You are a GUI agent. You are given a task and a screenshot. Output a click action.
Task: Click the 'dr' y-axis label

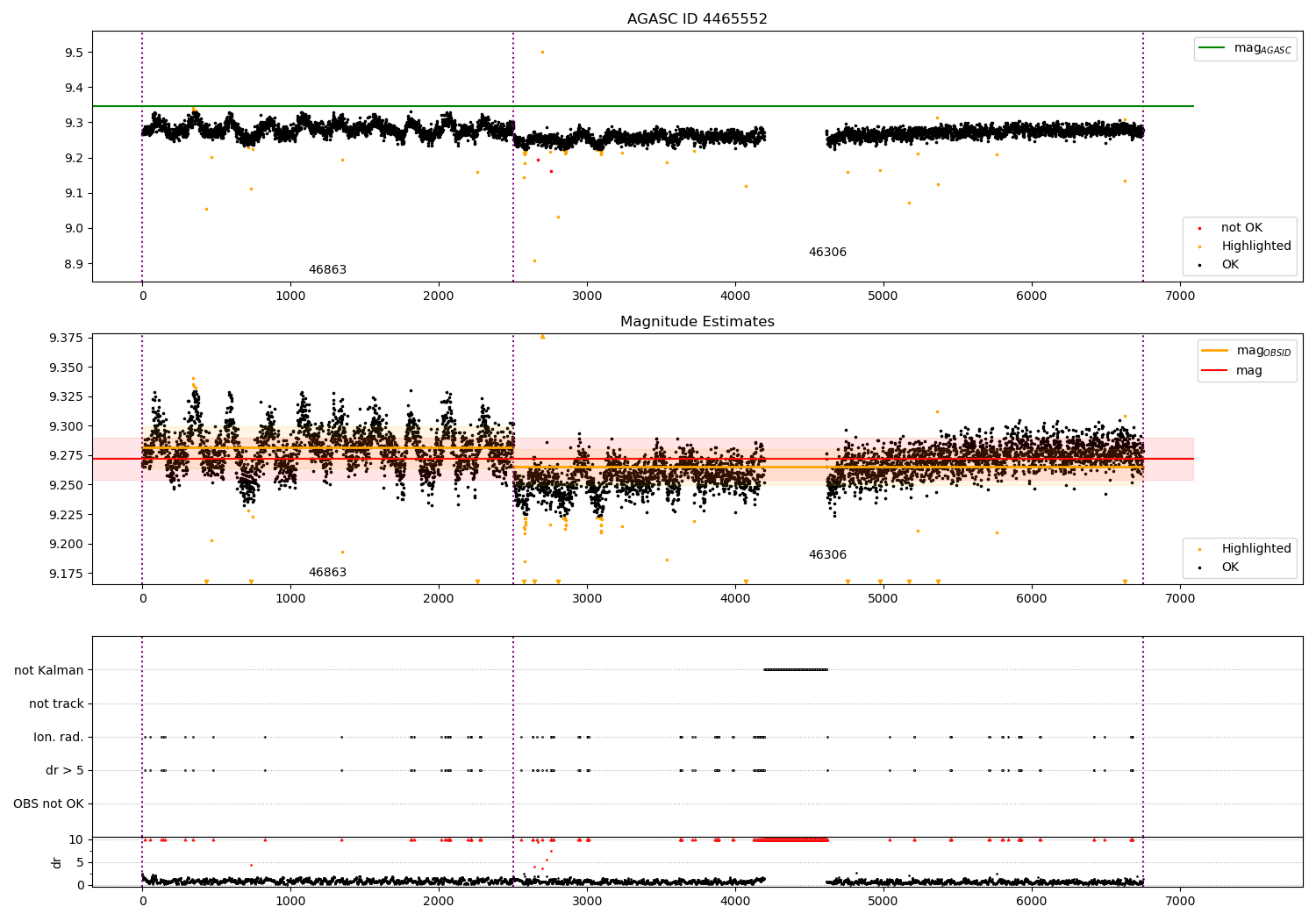click(x=57, y=862)
